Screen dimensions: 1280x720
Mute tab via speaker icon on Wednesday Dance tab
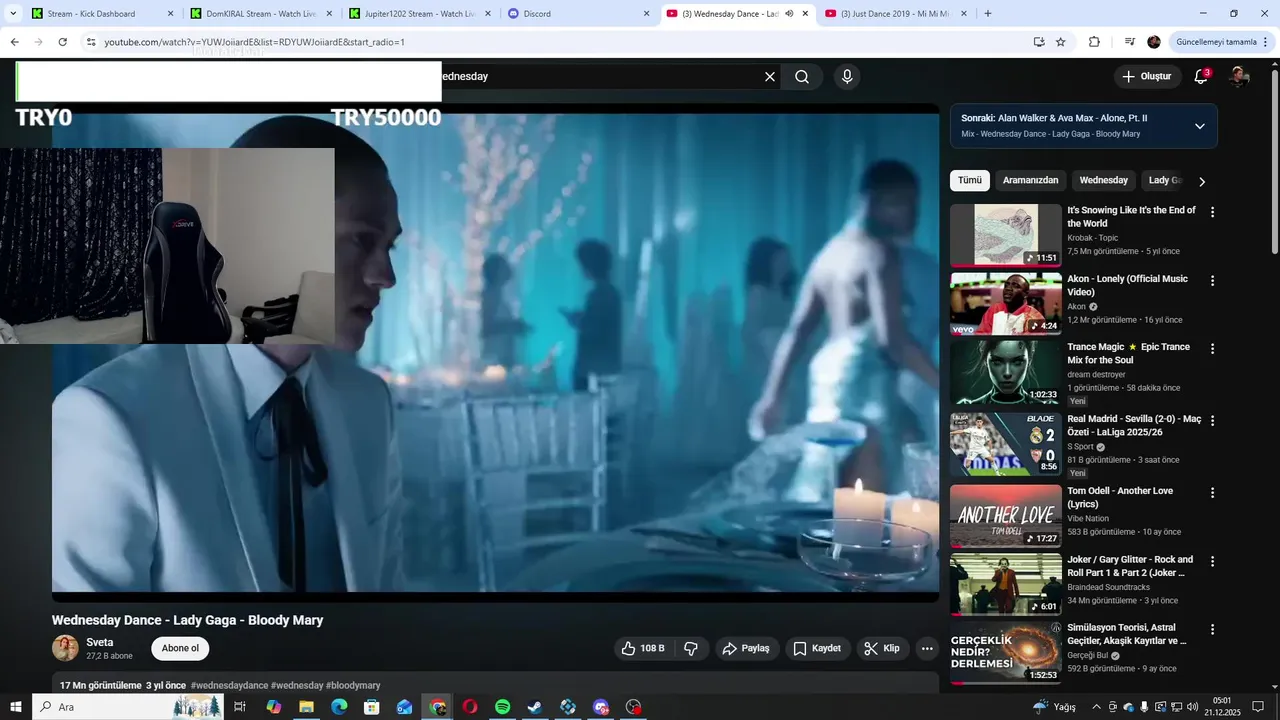pyautogui.click(x=789, y=14)
